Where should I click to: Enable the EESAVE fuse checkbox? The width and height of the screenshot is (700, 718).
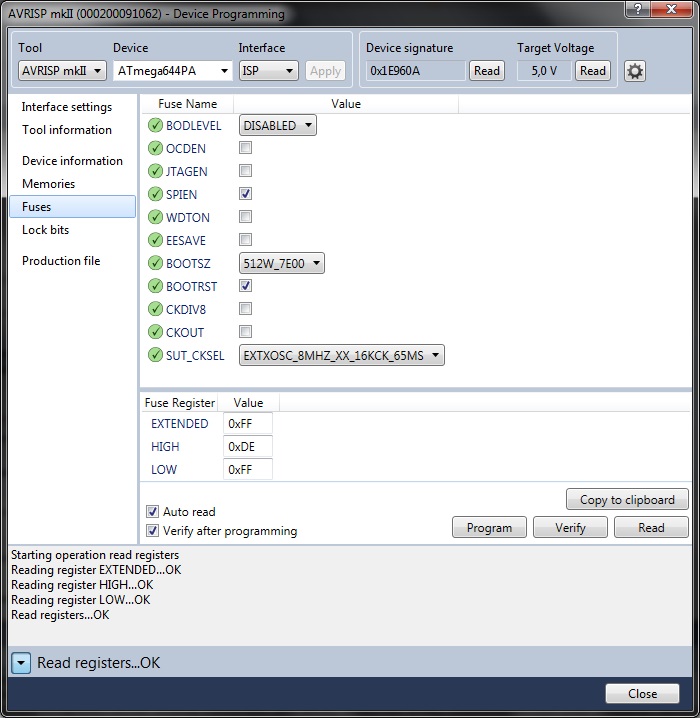pyautogui.click(x=245, y=239)
